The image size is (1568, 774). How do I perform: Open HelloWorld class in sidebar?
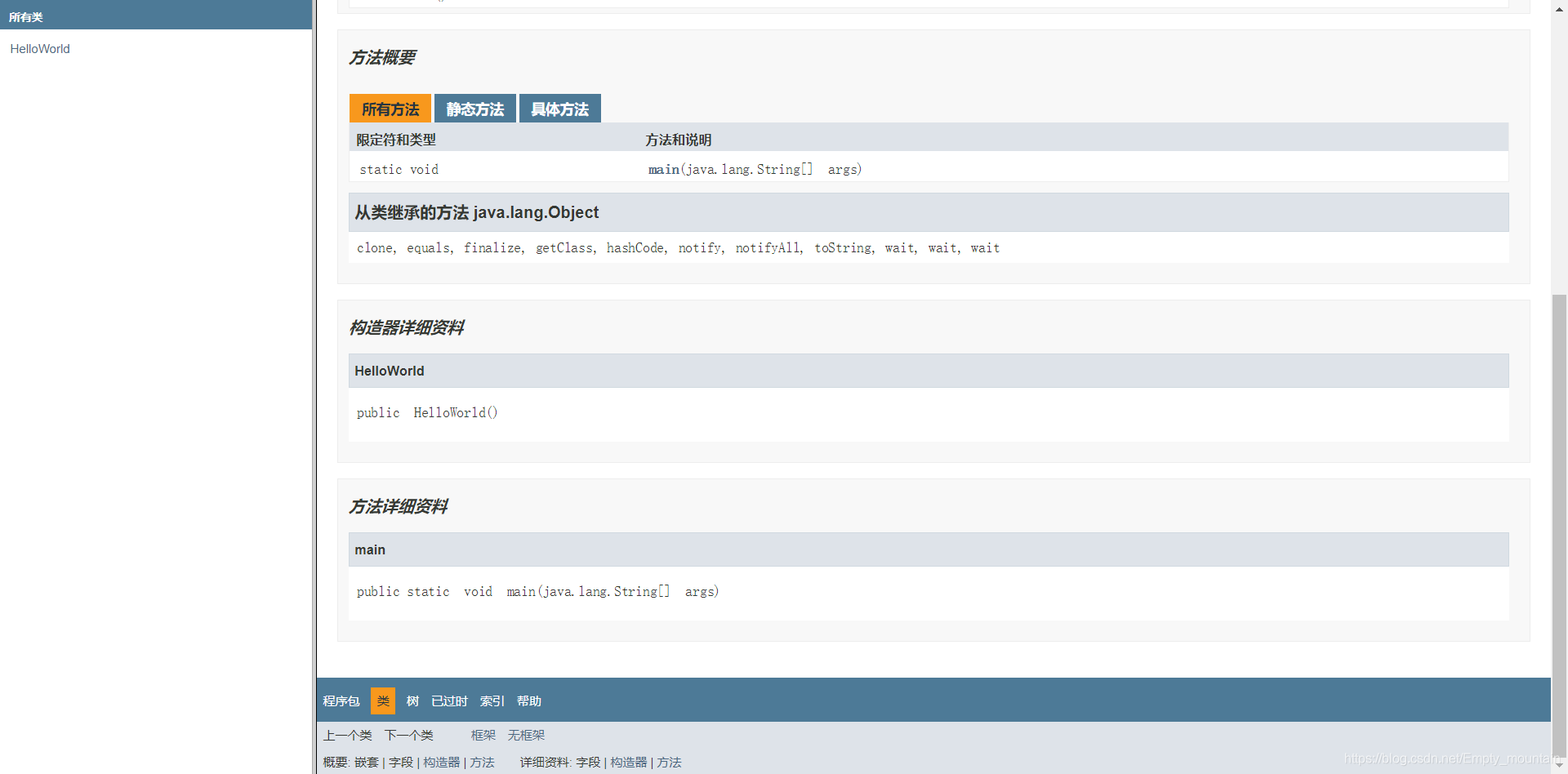[40, 49]
